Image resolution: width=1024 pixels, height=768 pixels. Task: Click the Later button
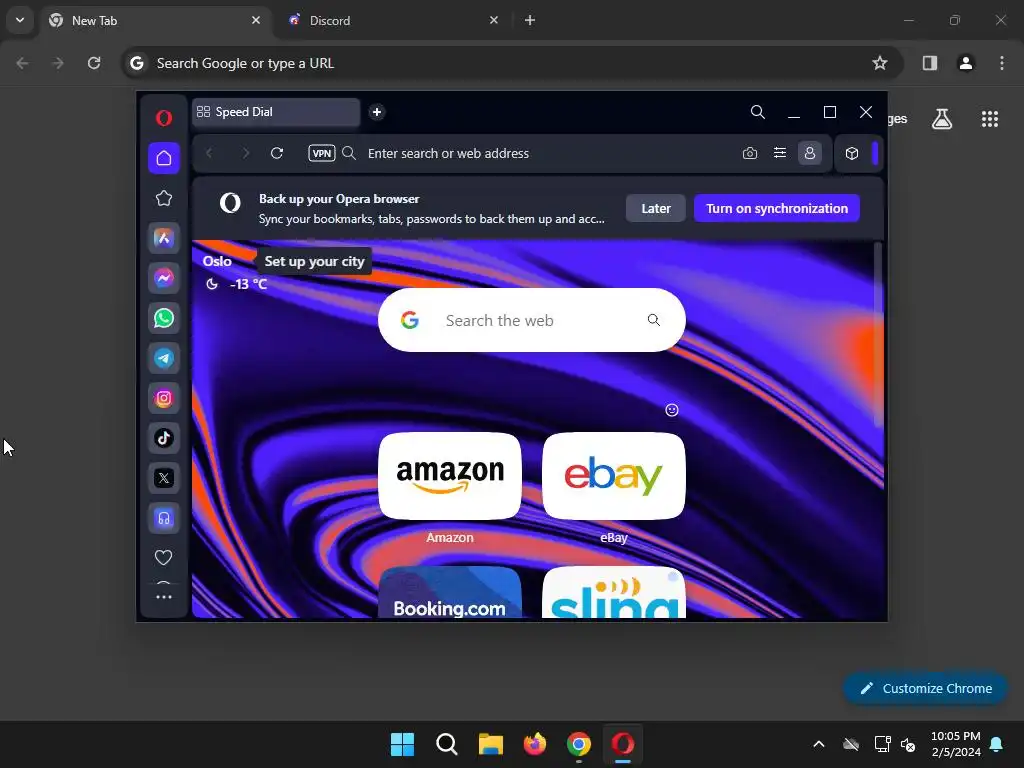tap(656, 208)
